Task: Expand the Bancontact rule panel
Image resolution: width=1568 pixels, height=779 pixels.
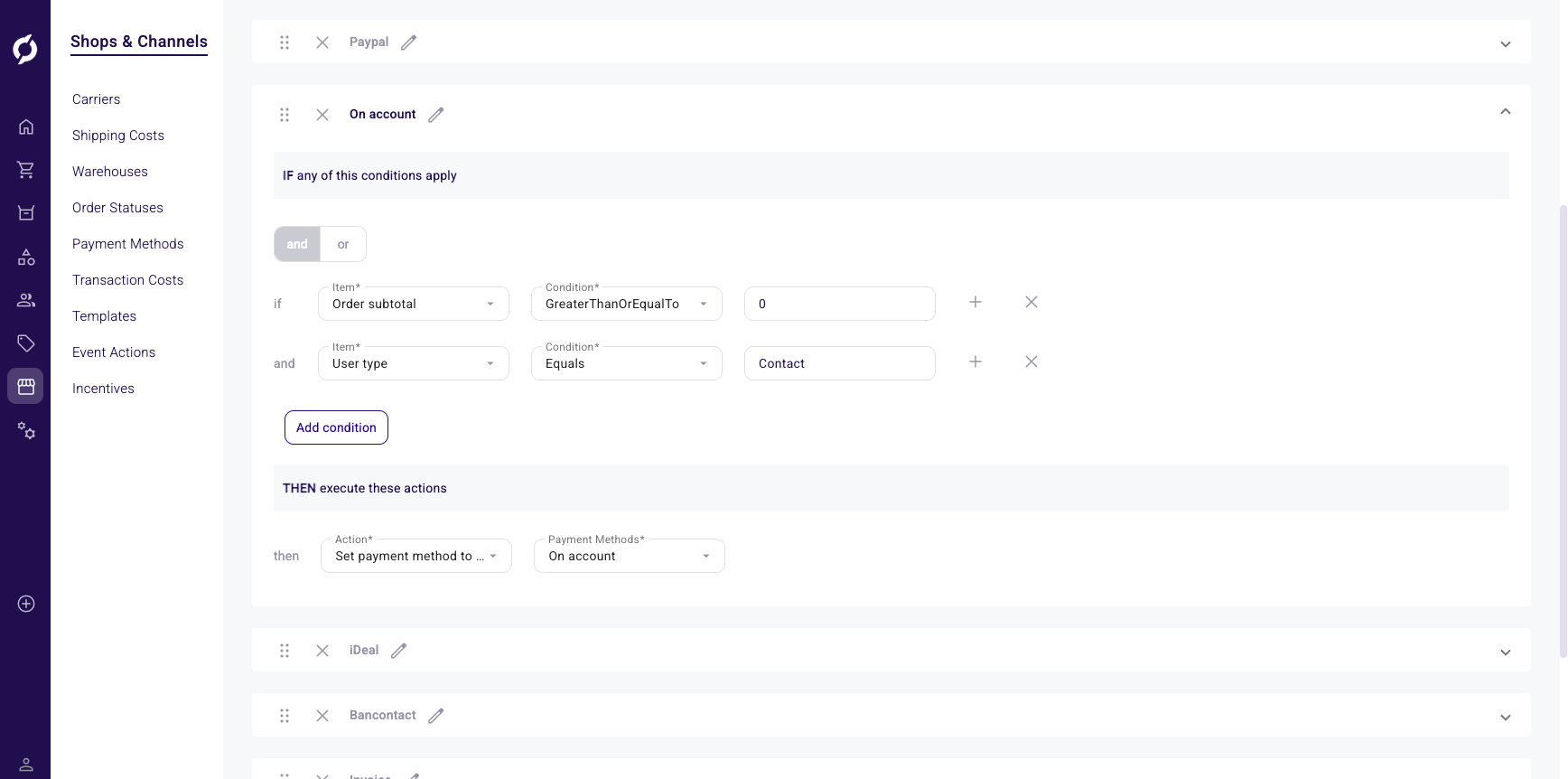Action: click(1506, 718)
